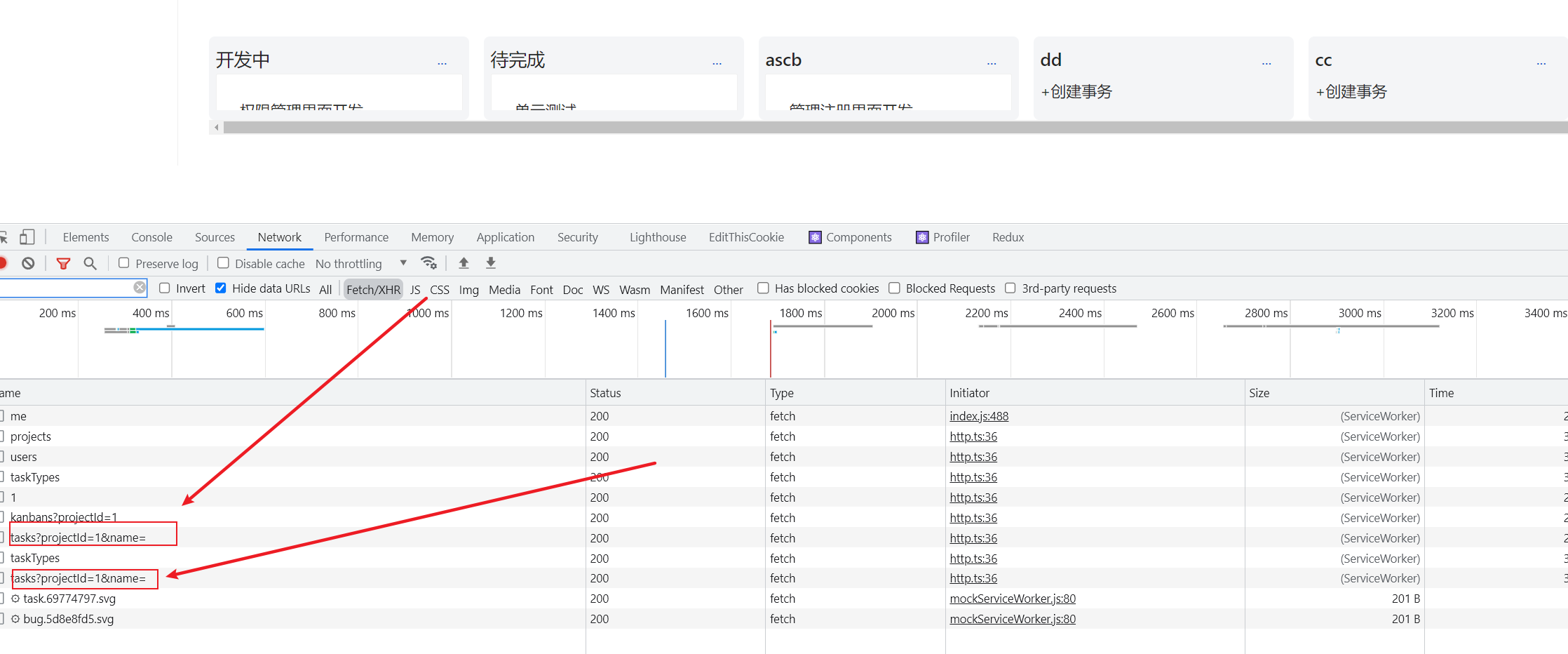Select the me request row

[x=784, y=416]
